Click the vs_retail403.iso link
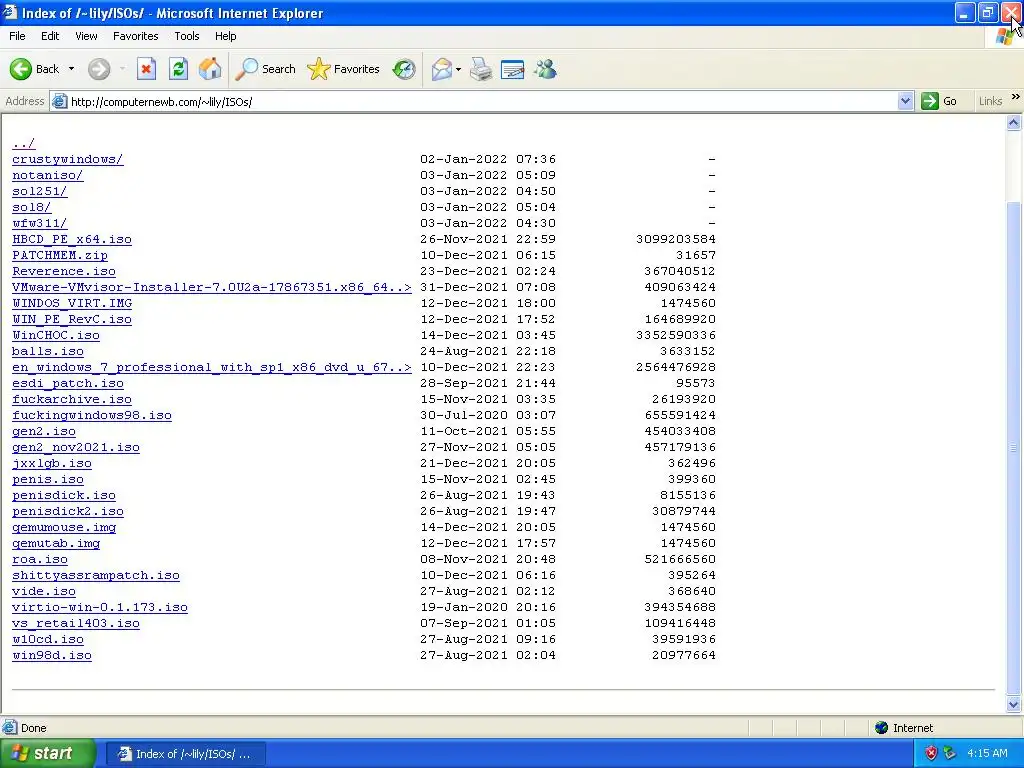The image size is (1024, 768). [76, 623]
